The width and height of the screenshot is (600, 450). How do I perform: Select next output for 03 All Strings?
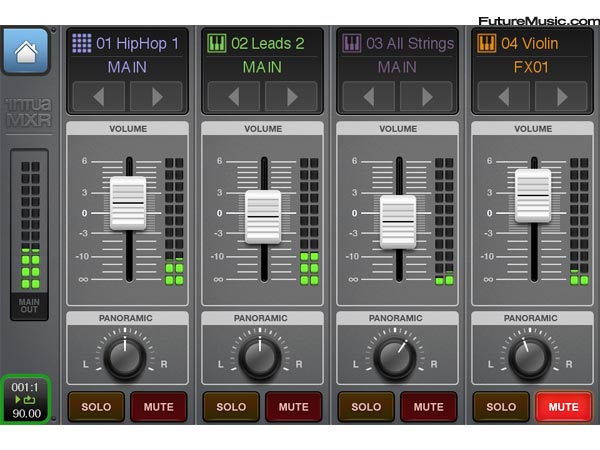click(426, 97)
